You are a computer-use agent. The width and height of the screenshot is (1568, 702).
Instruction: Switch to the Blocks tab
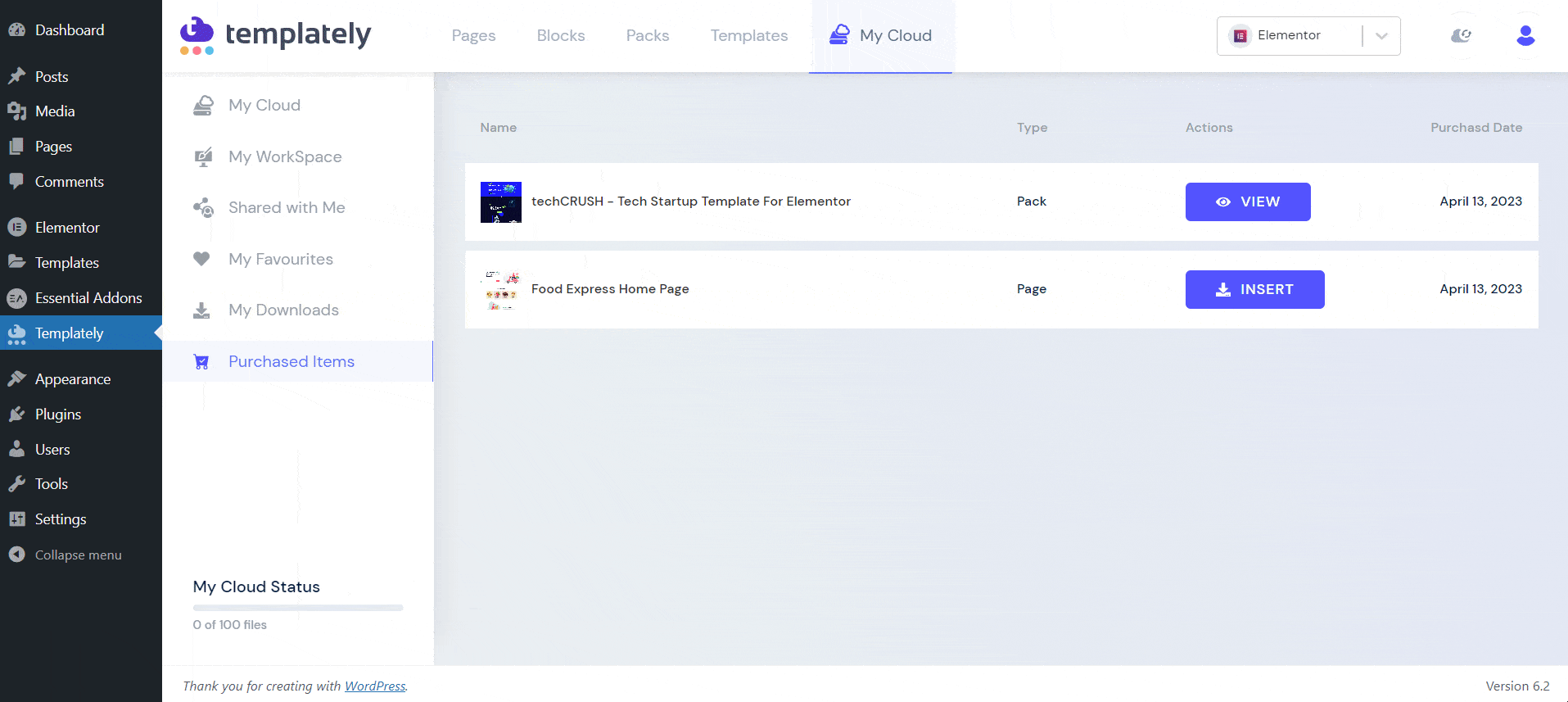click(561, 35)
